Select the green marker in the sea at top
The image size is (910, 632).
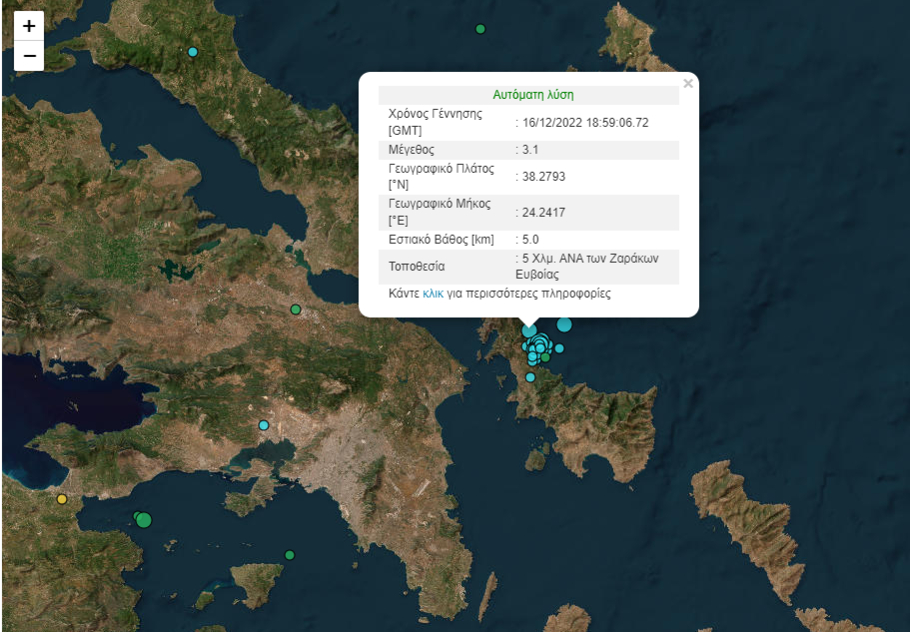click(480, 29)
